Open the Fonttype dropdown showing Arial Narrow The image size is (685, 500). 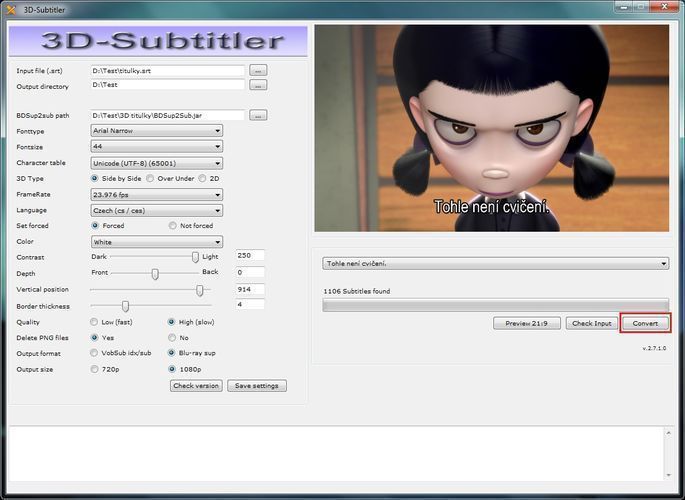156,131
